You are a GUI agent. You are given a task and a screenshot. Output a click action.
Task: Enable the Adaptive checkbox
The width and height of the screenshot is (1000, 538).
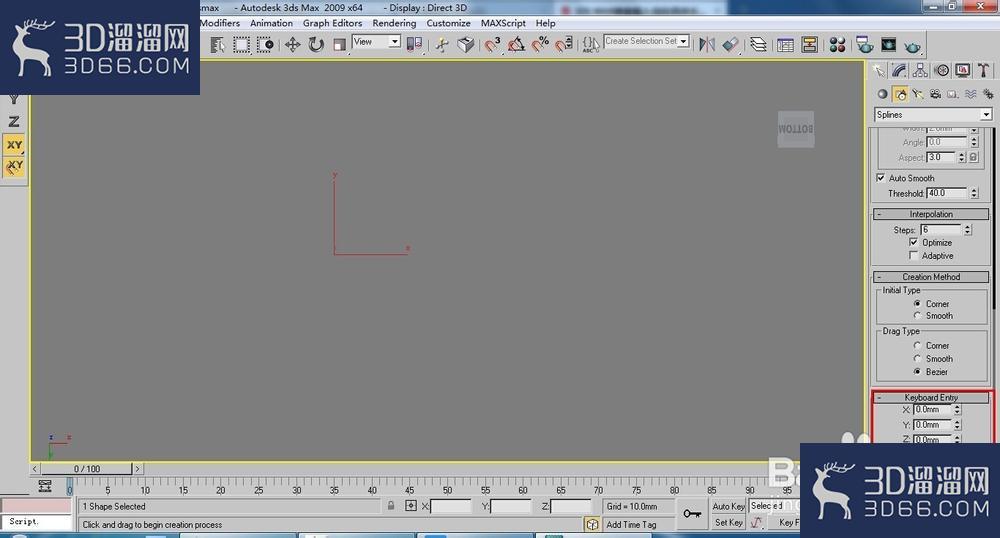pyautogui.click(x=914, y=256)
